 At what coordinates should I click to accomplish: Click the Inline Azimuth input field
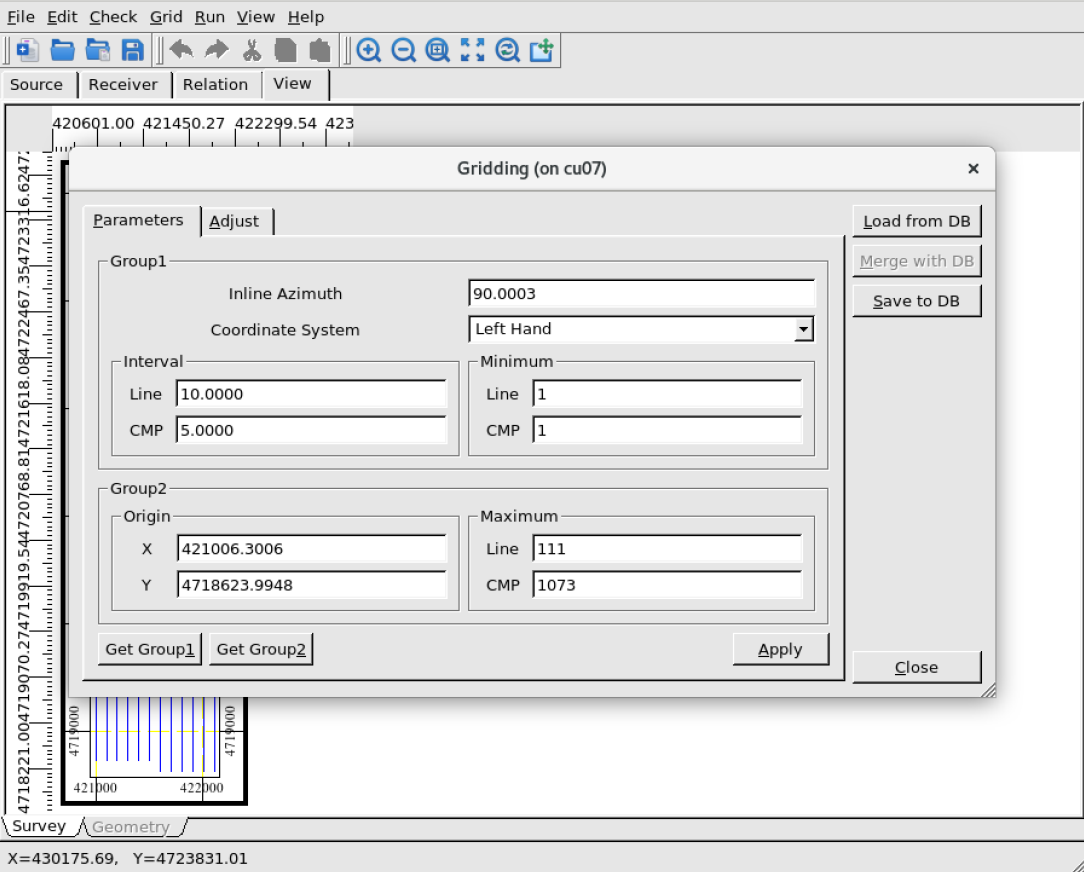click(641, 293)
